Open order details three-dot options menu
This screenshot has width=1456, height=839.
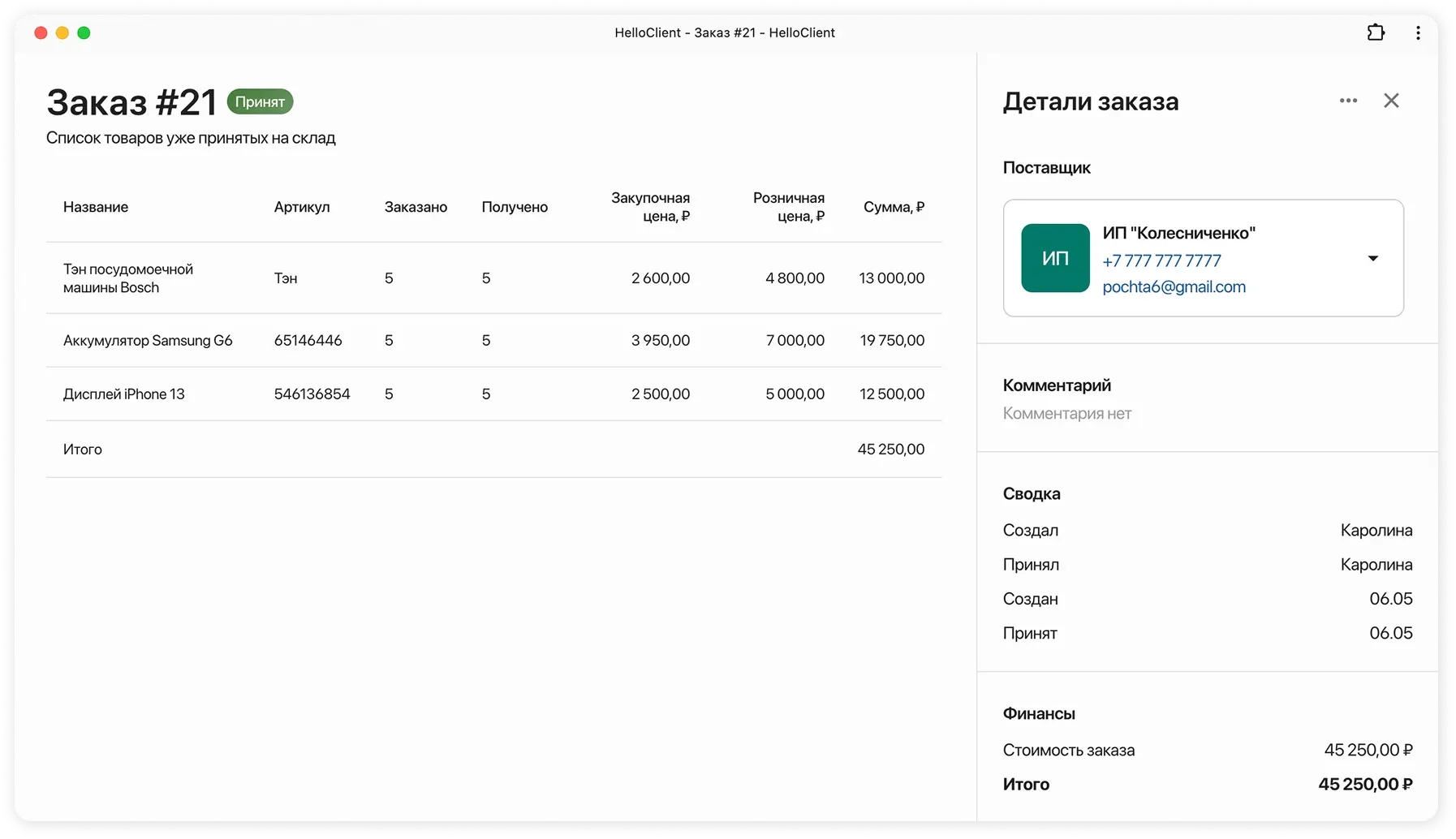(x=1348, y=101)
